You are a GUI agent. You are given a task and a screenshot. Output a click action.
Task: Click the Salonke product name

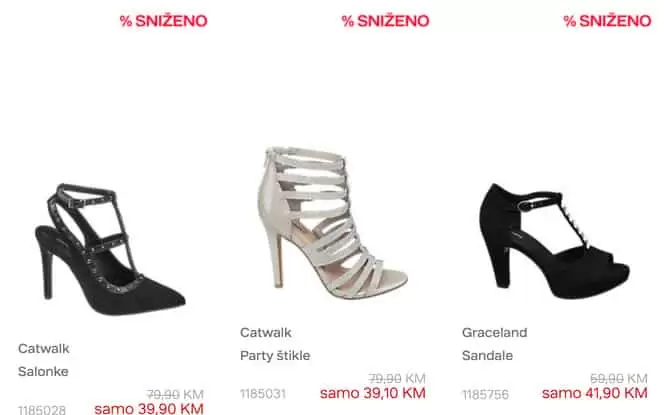[43, 371]
